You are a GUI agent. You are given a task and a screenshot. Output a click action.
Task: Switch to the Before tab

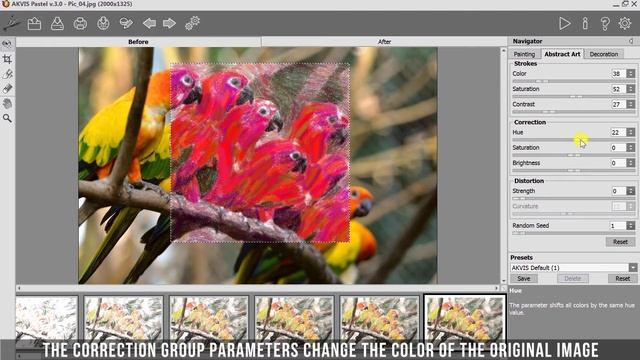click(138, 42)
